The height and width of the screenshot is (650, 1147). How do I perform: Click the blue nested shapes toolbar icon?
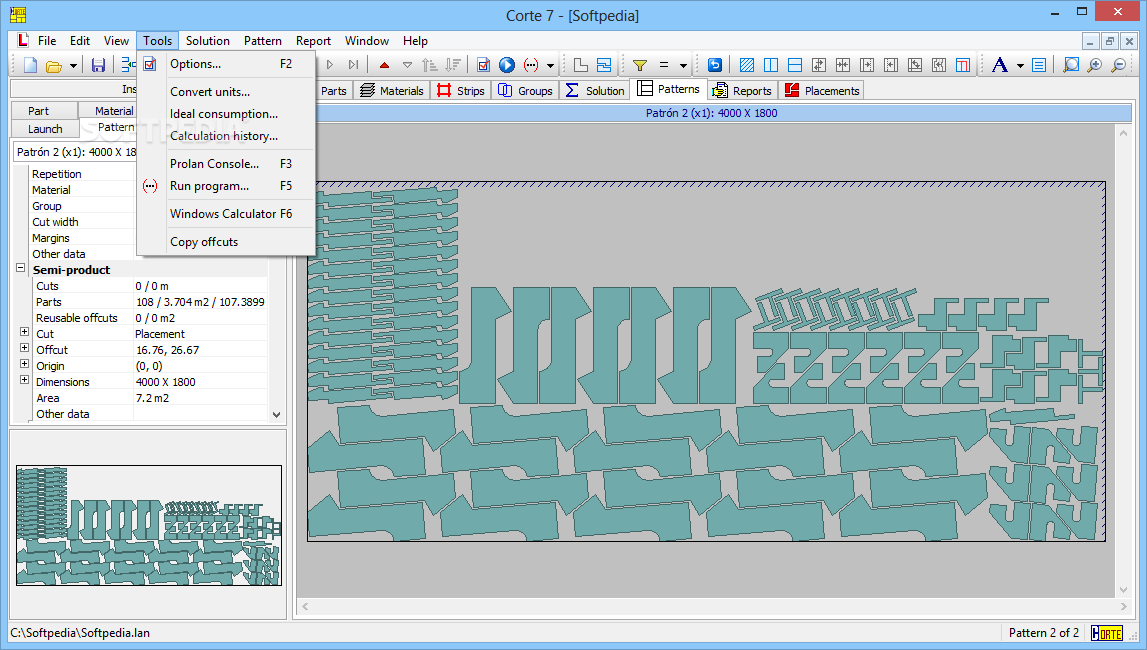pyautogui.click(x=604, y=65)
